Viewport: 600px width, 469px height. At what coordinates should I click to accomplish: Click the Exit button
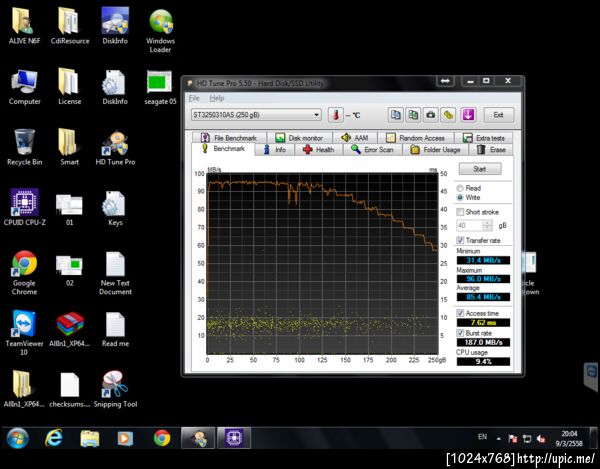(x=498, y=115)
